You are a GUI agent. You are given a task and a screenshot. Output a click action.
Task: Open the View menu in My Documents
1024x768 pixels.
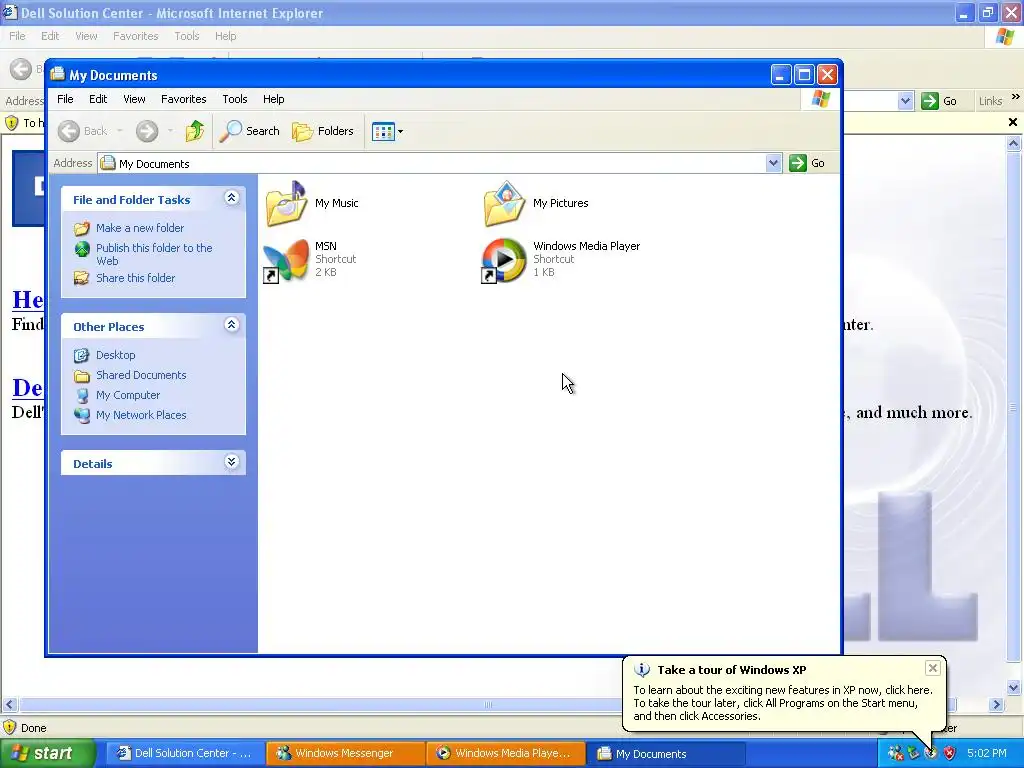pyautogui.click(x=134, y=99)
